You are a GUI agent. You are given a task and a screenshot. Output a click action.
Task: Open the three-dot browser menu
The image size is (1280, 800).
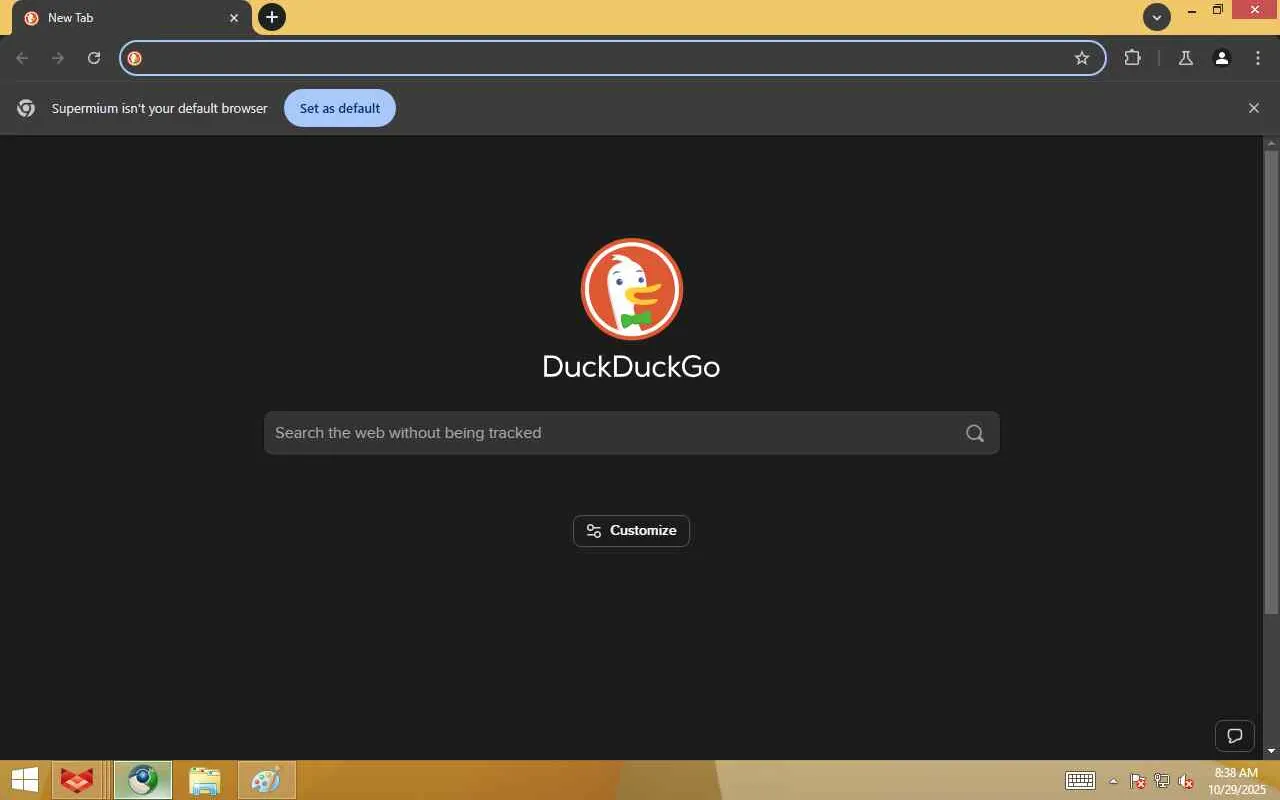[1258, 58]
